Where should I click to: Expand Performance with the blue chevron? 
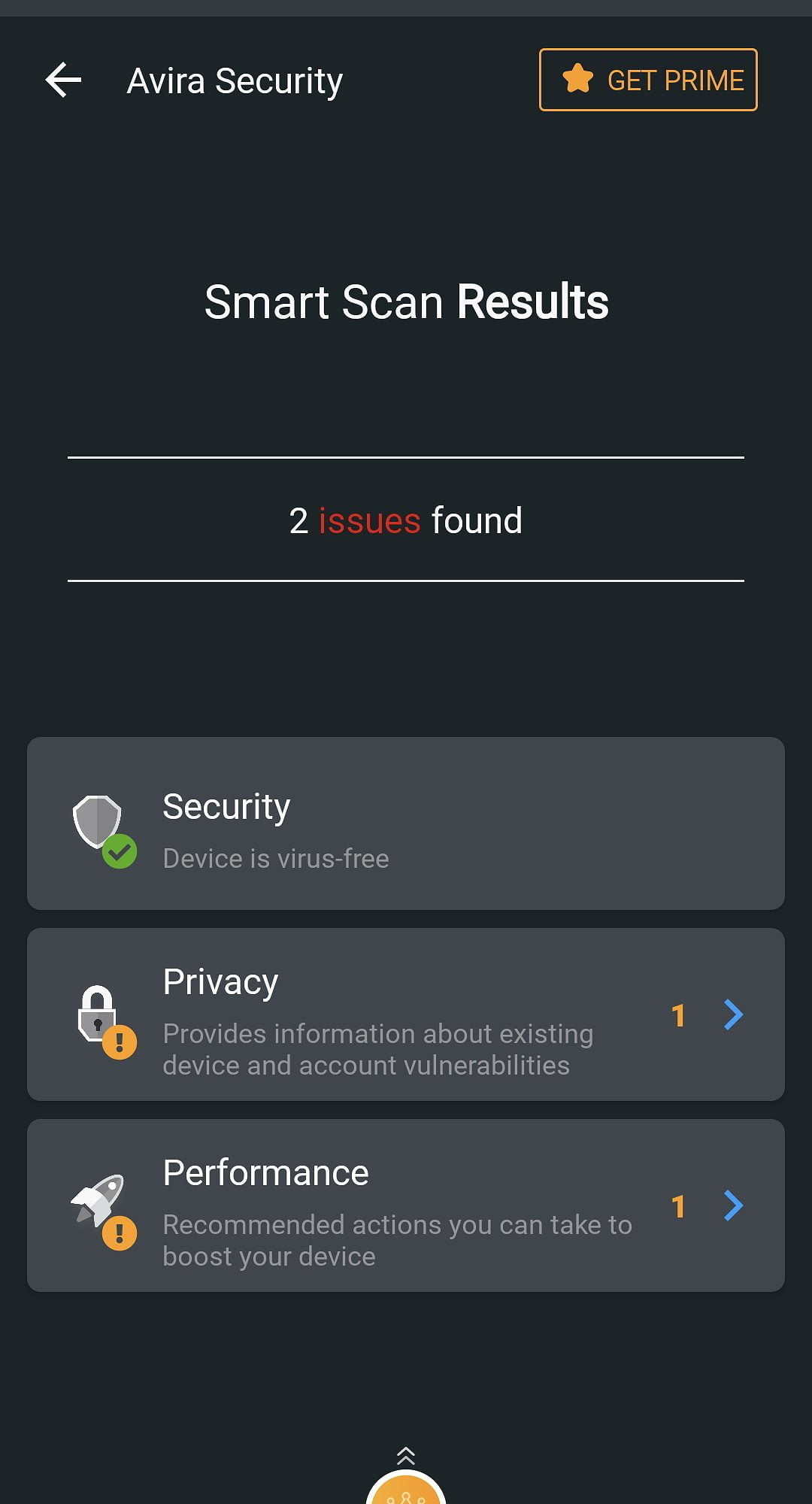733,1205
